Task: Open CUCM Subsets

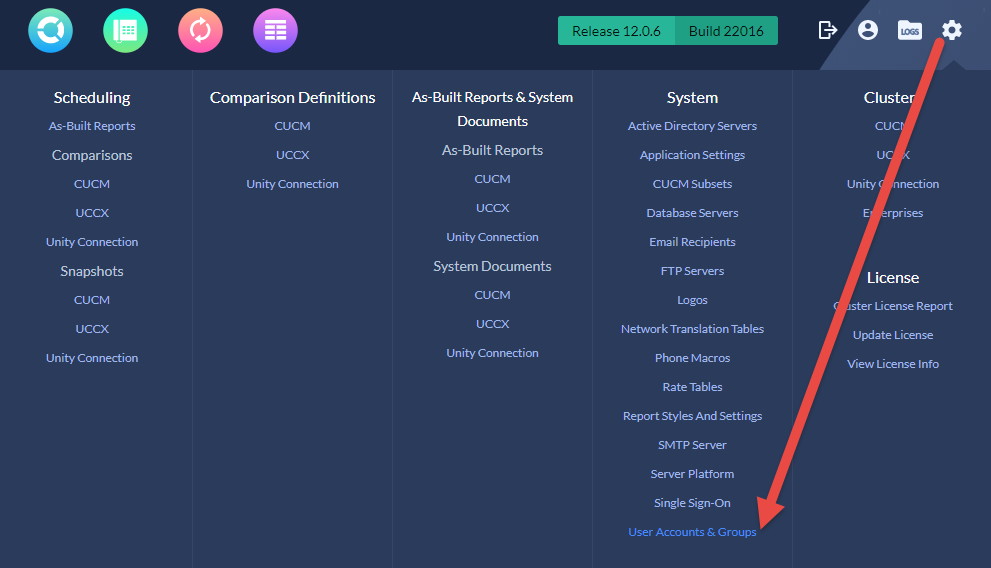Action: (692, 184)
